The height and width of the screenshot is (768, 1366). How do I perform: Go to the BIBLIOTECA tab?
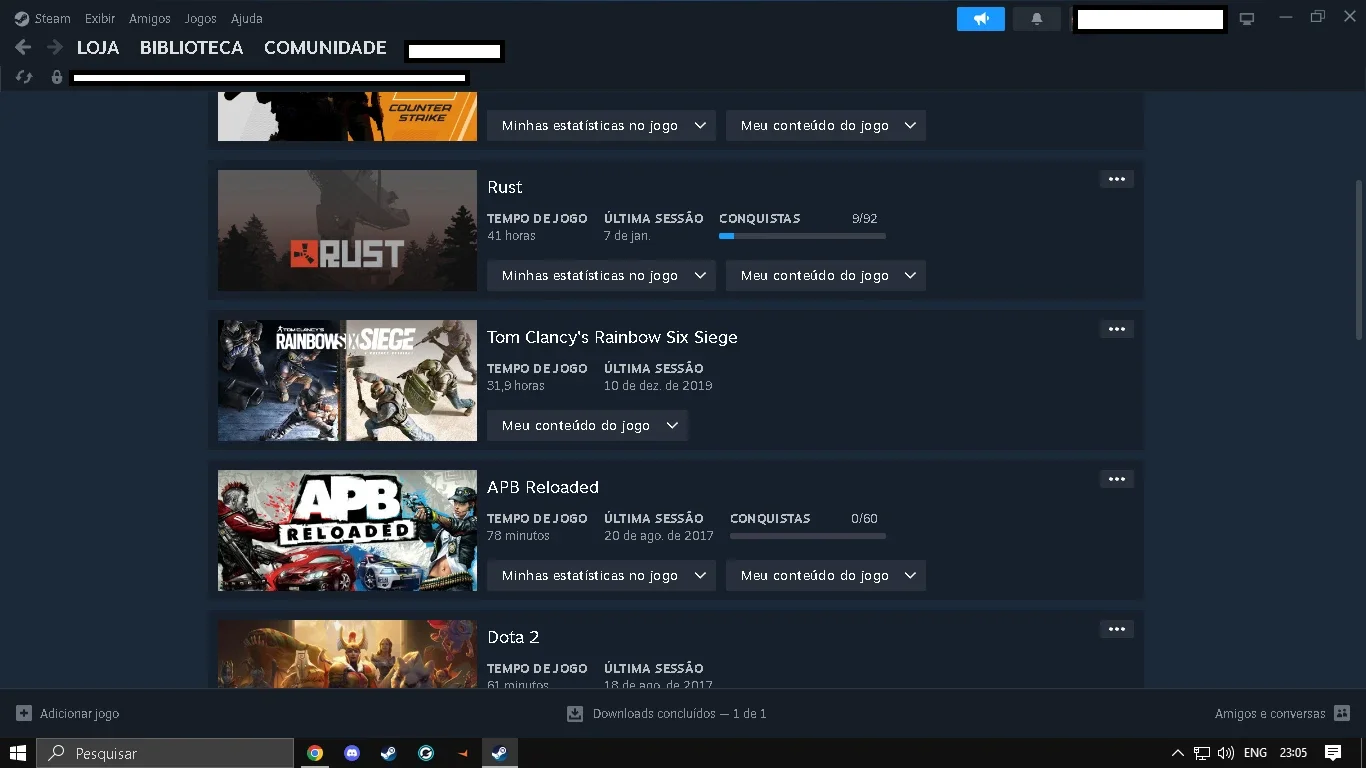coord(191,48)
